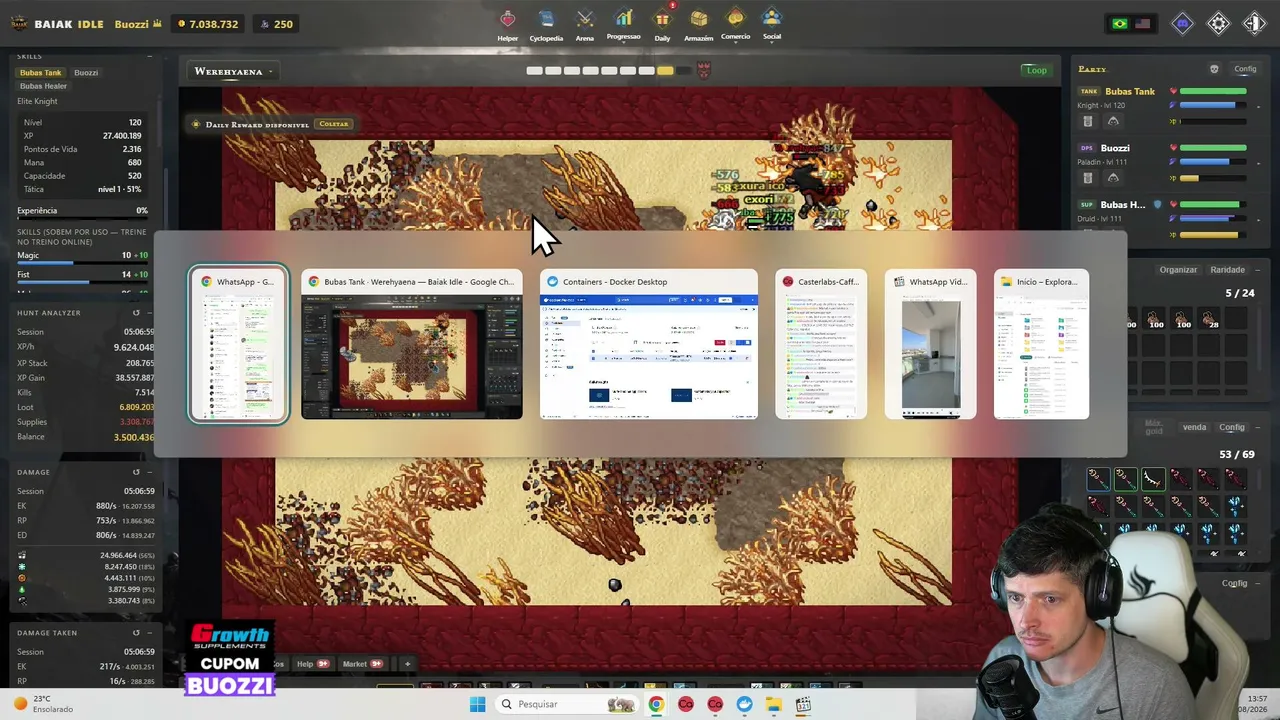Collapse the Hunt Analyzer panel
The width and height of the screenshot is (1280, 720).
pos(151,313)
